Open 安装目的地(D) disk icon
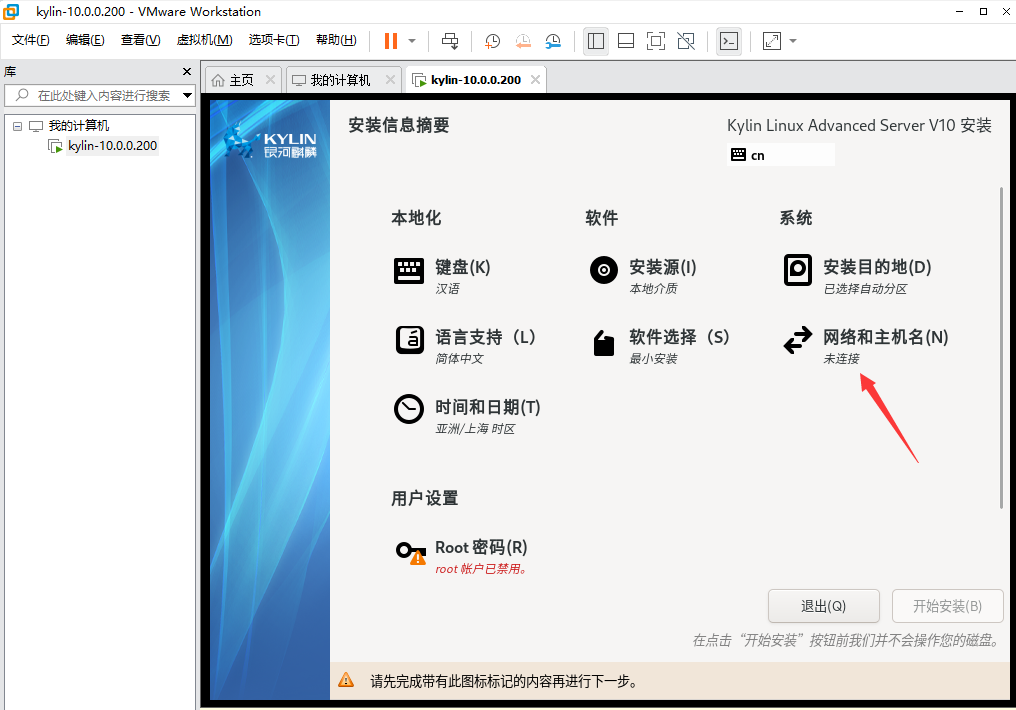 pos(798,269)
